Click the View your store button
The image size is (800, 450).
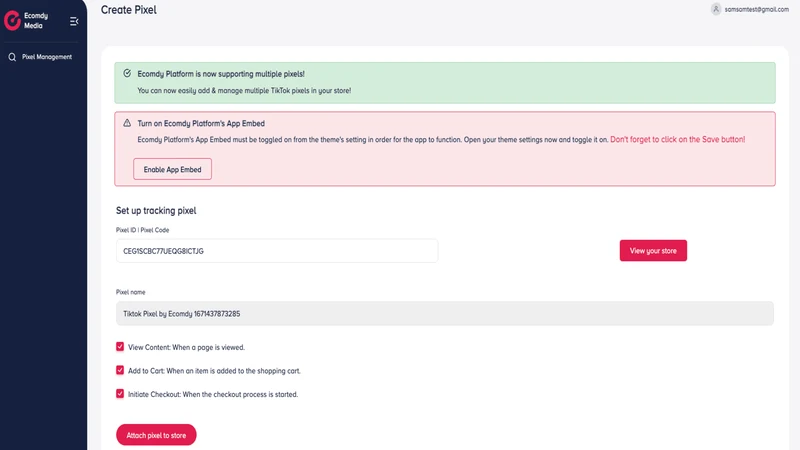(653, 251)
